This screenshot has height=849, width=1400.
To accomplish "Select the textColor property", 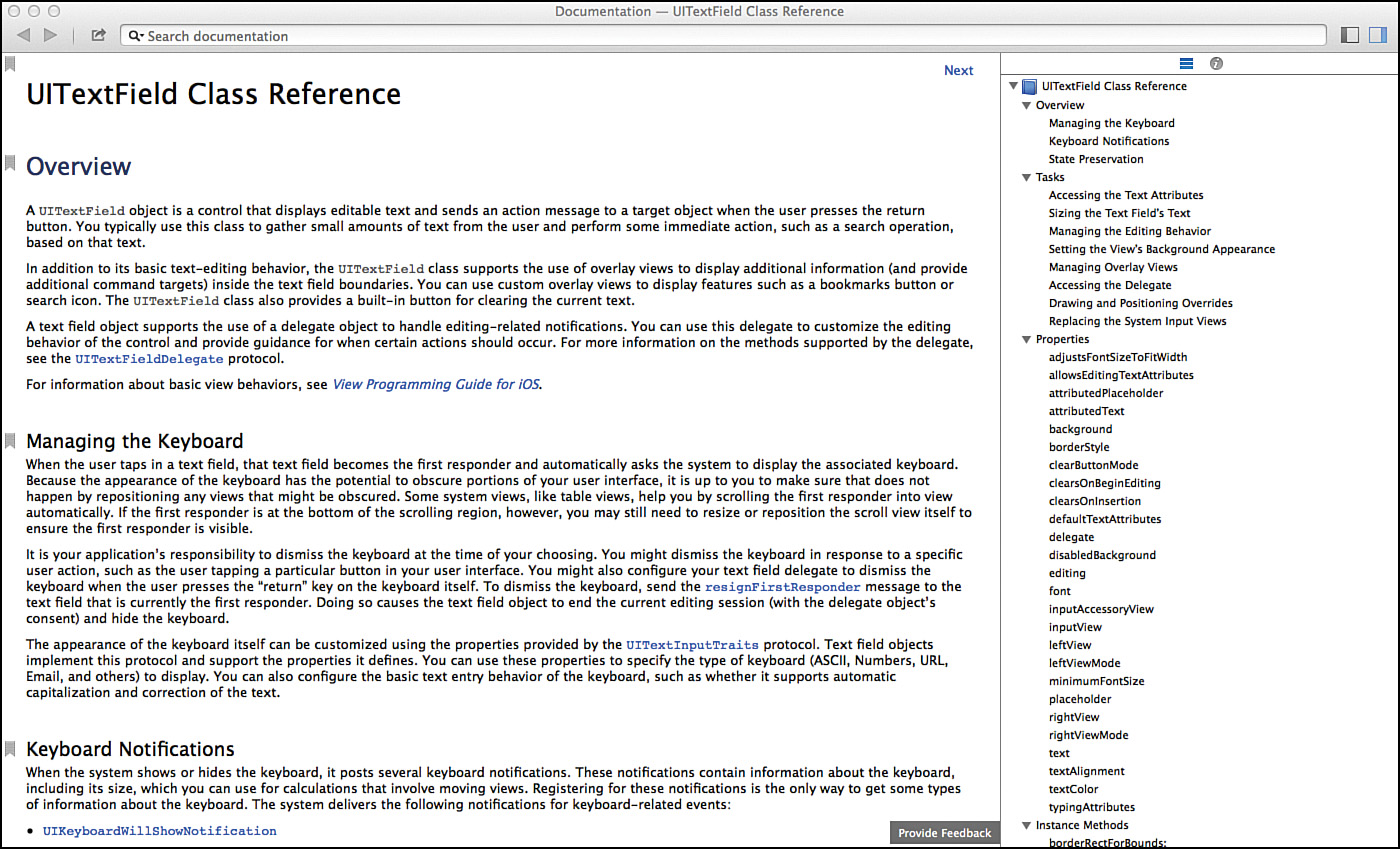I will 1073,789.
